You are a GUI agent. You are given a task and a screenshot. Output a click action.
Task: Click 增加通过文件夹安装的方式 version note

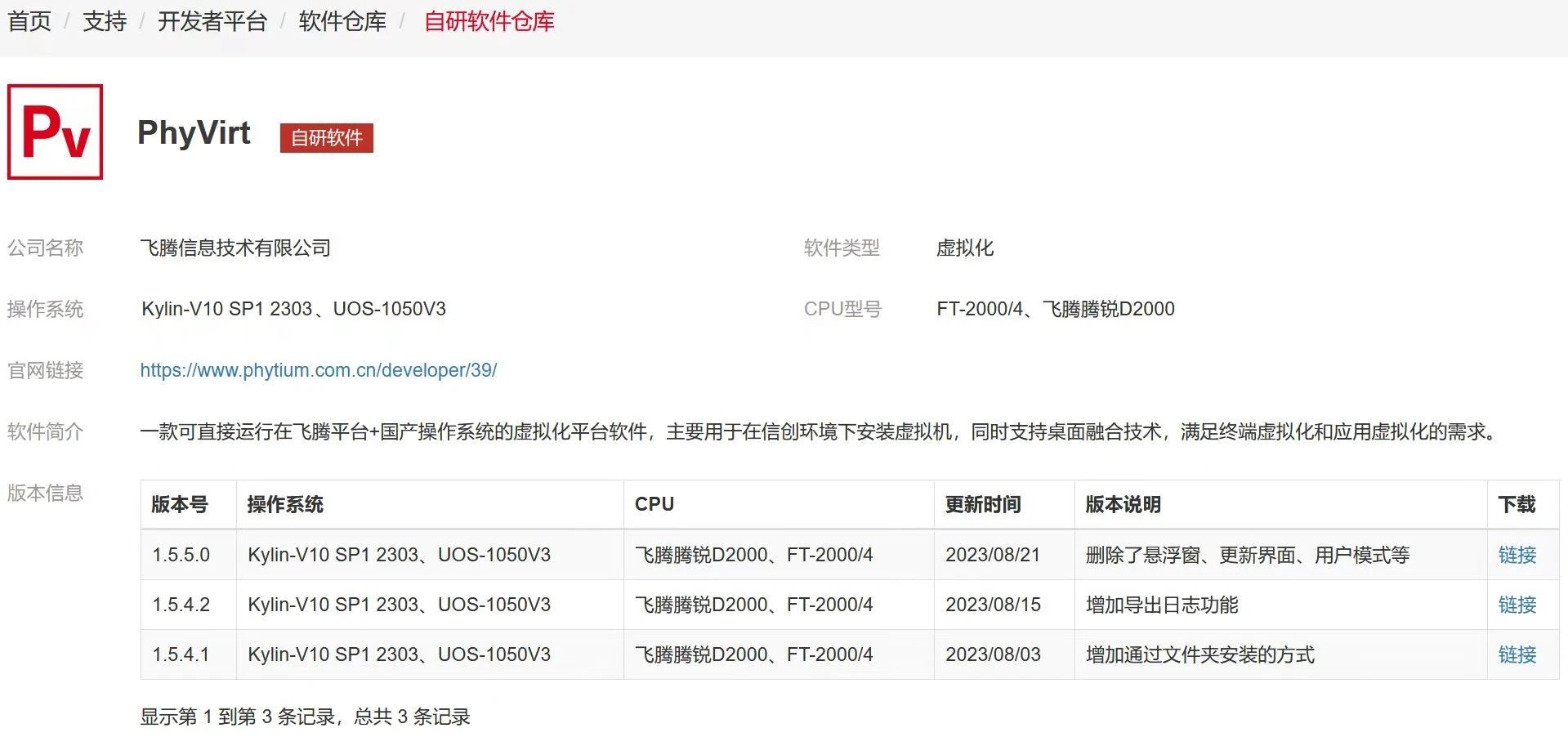(1200, 654)
